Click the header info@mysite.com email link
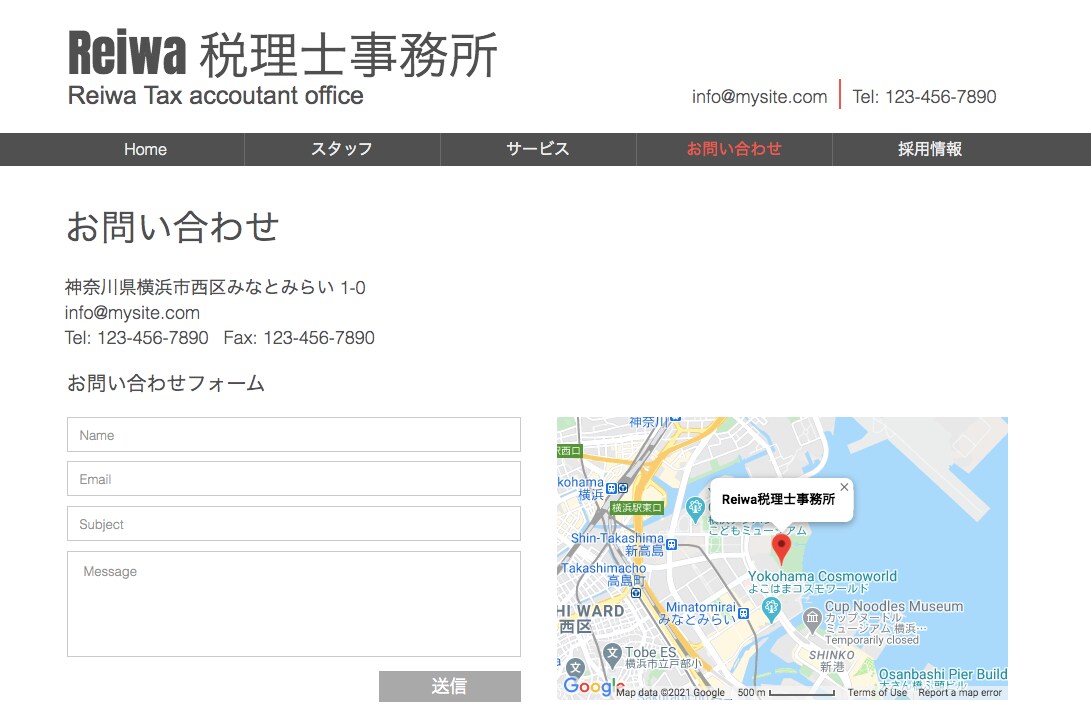Viewport: 1091px width, 723px height. coord(759,97)
